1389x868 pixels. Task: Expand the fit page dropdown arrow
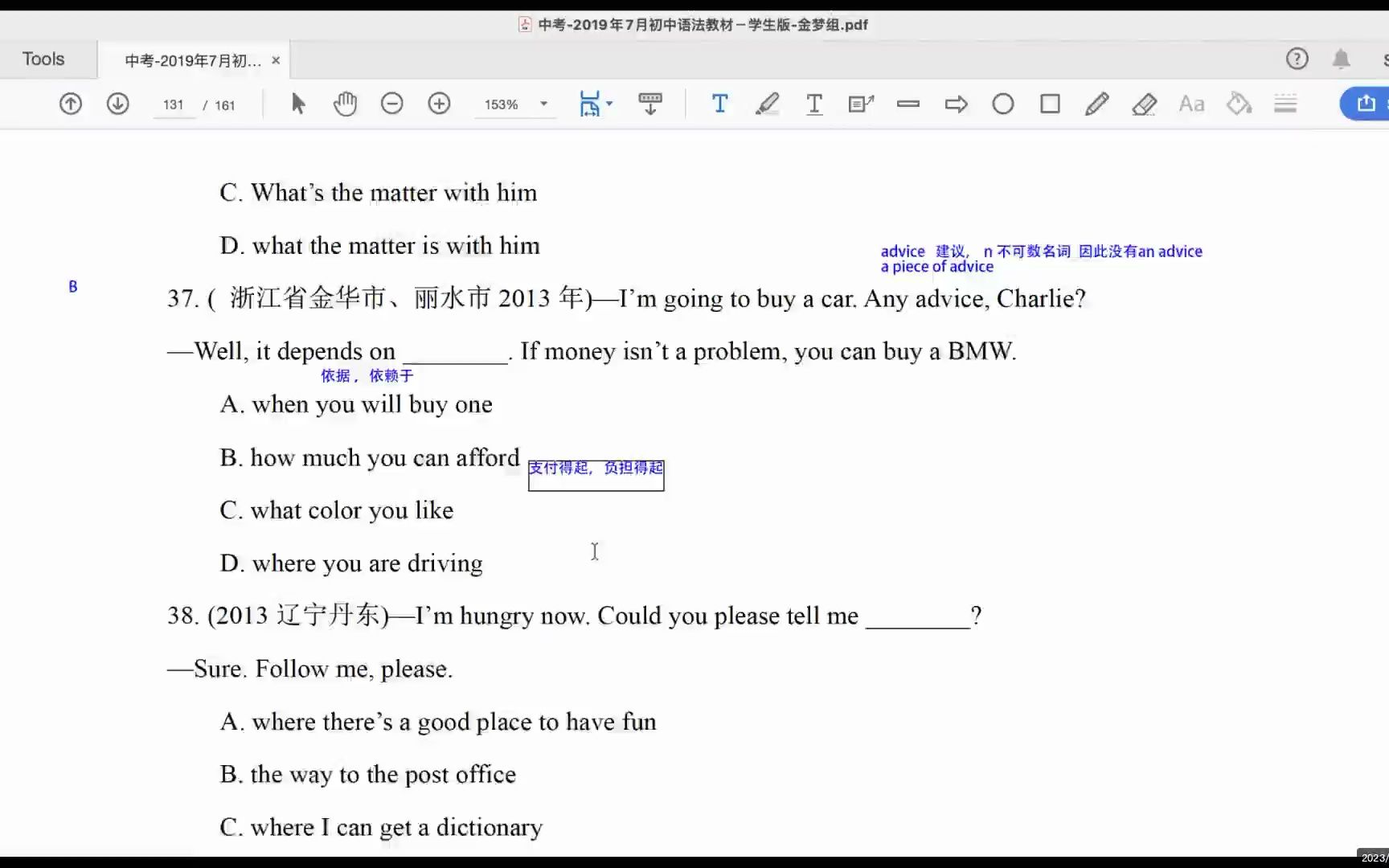click(x=609, y=104)
